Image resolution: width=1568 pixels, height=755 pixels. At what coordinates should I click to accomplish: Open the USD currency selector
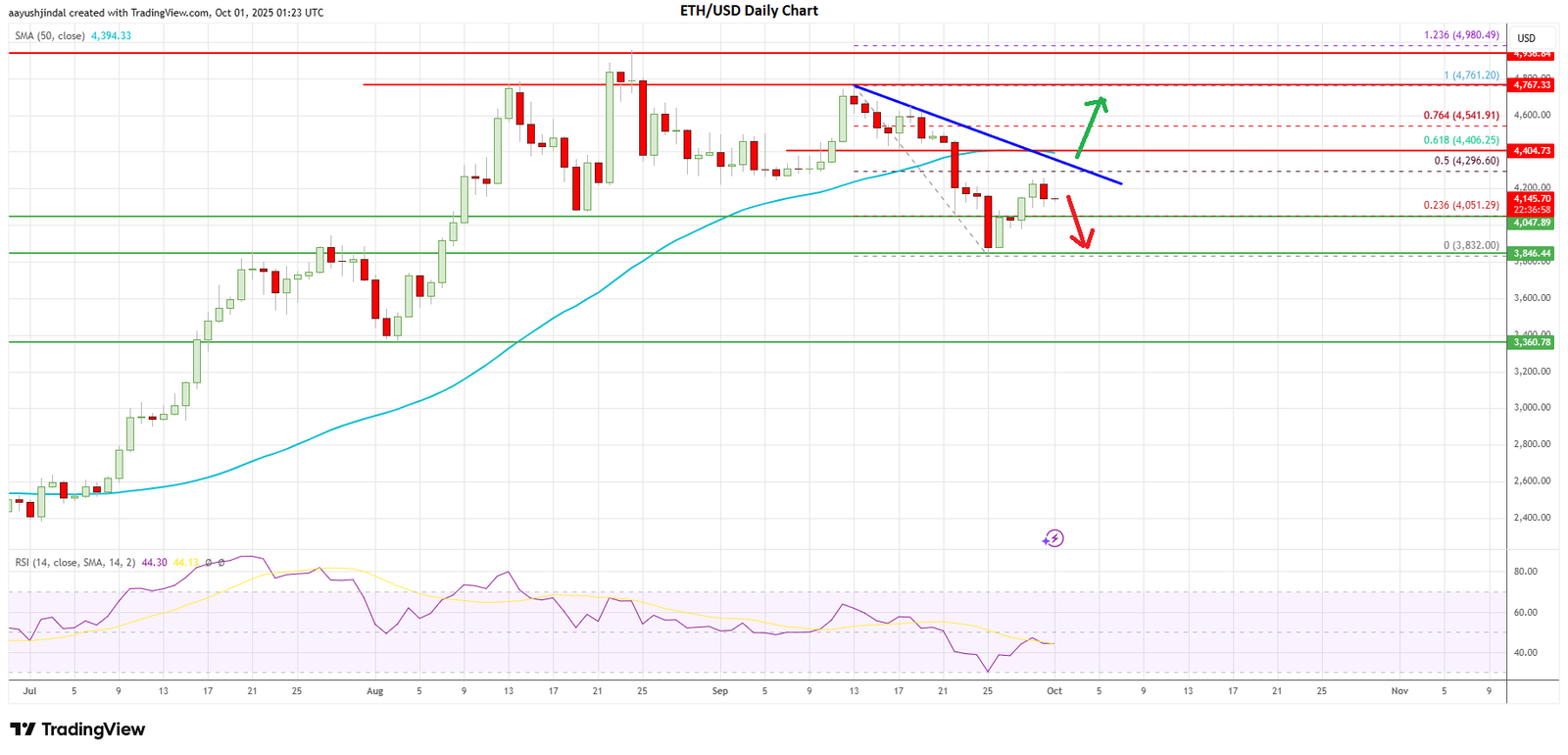point(1526,38)
